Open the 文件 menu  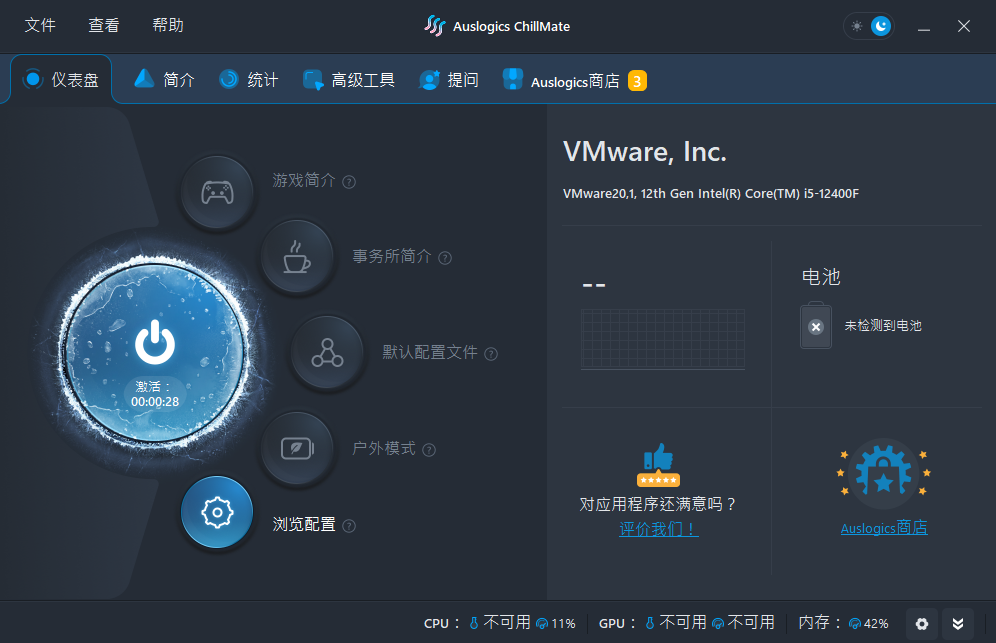[x=40, y=25]
